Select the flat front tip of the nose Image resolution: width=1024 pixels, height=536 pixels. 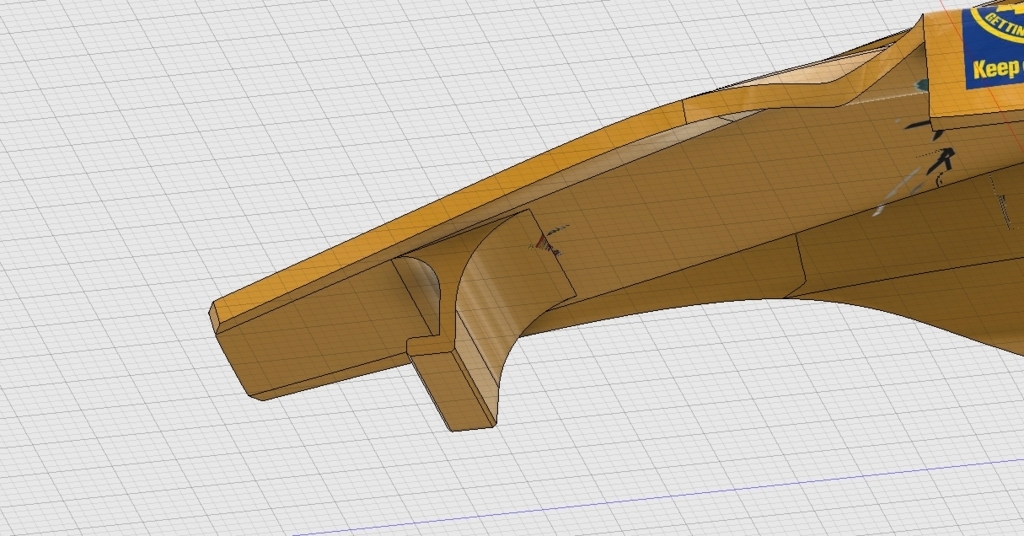(x=215, y=319)
